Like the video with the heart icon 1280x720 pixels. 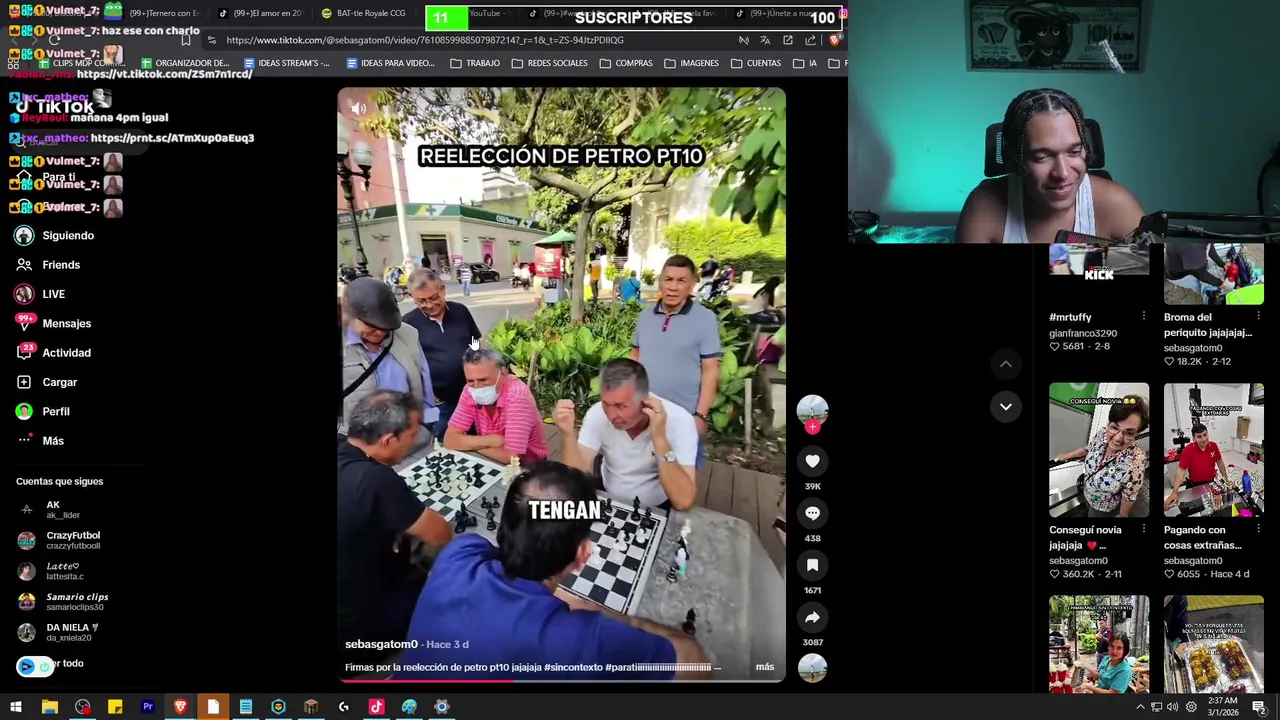point(812,461)
